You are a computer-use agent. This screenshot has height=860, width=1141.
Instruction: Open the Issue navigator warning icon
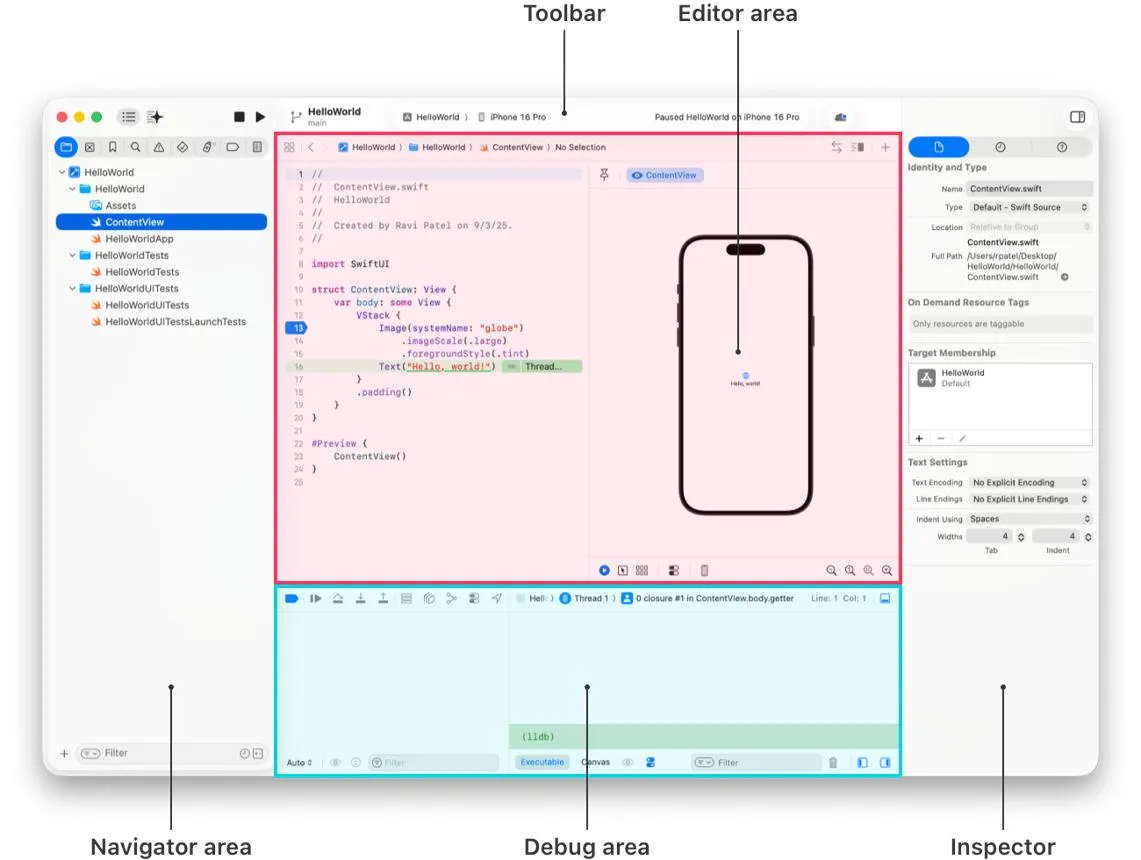click(159, 147)
